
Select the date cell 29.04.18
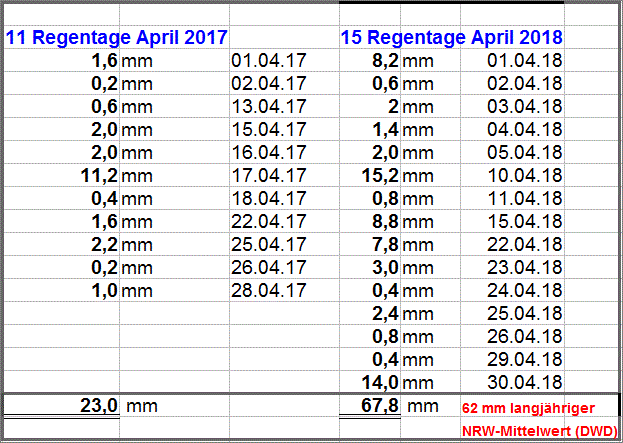pos(525,360)
